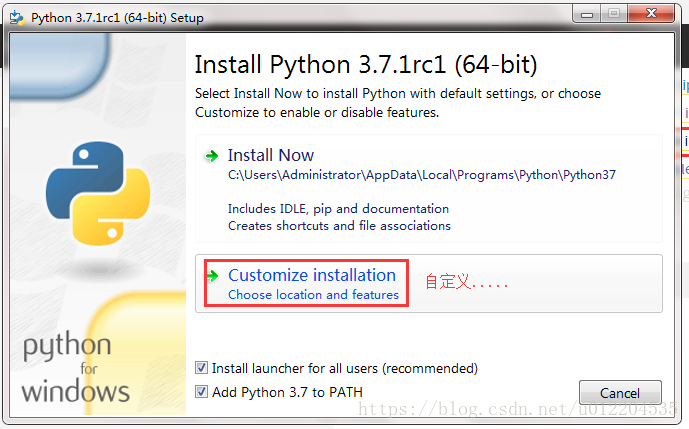Close the Python Setup window
689x429 pixels.
[651, 14]
